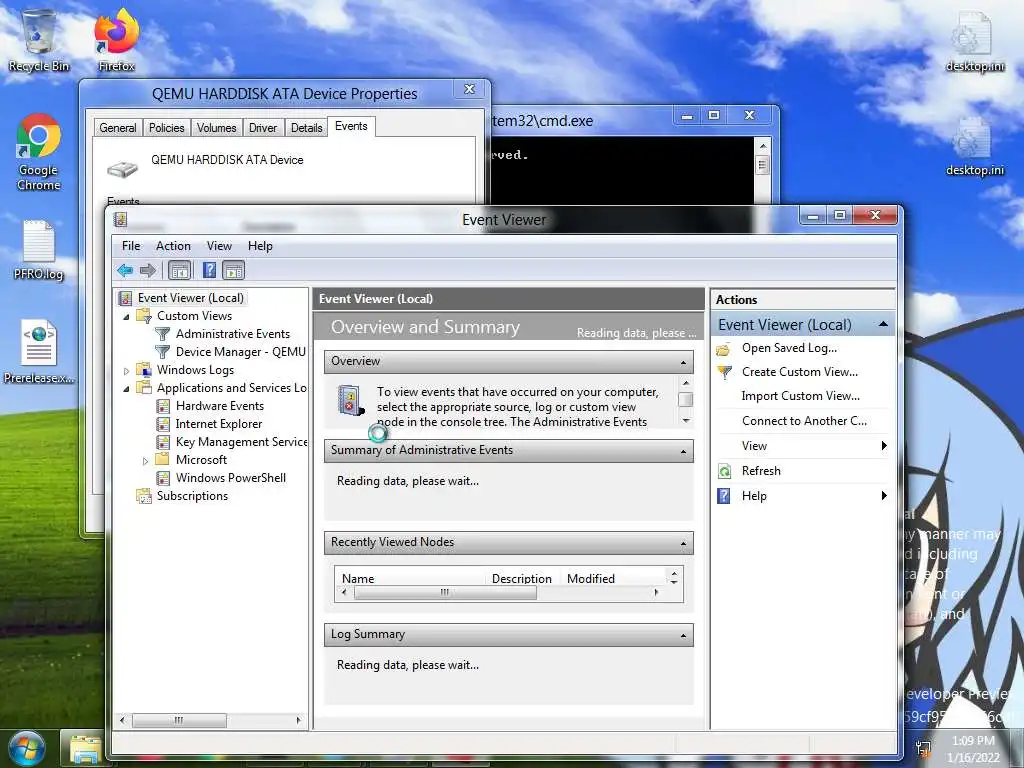Collapse Summary of Administrative Events section
The image size is (1024, 768).
pyautogui.click(x=683, y=451)
